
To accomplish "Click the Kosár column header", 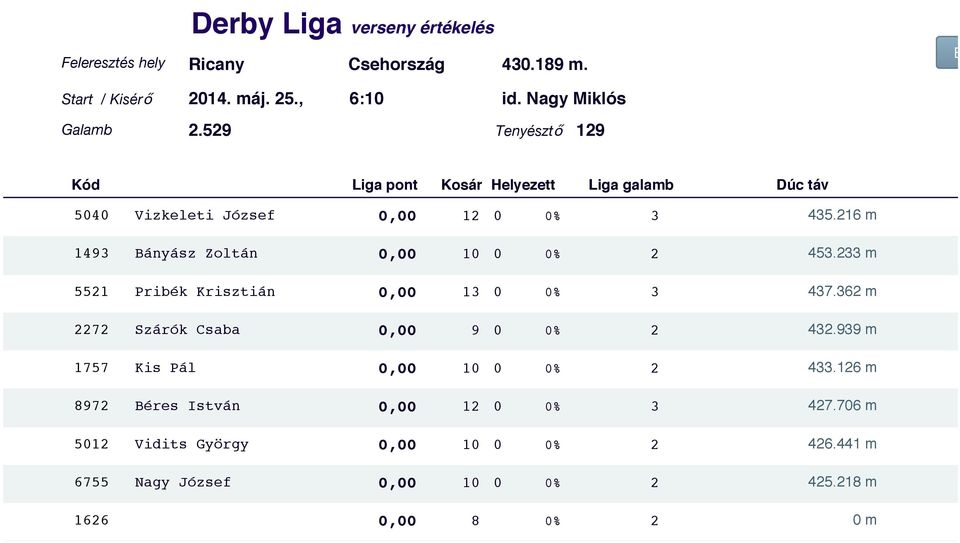I will [461, 185].
